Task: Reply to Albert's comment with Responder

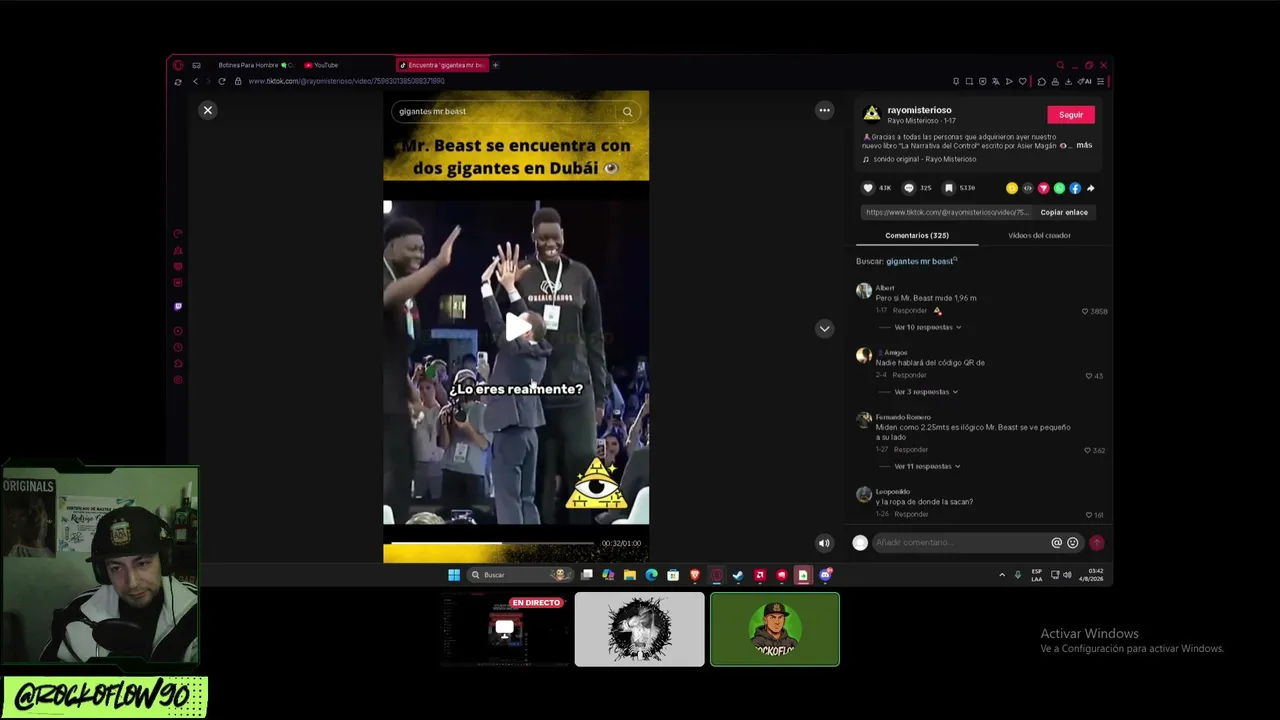Action: pyautogui.click(x=910, y=311)
